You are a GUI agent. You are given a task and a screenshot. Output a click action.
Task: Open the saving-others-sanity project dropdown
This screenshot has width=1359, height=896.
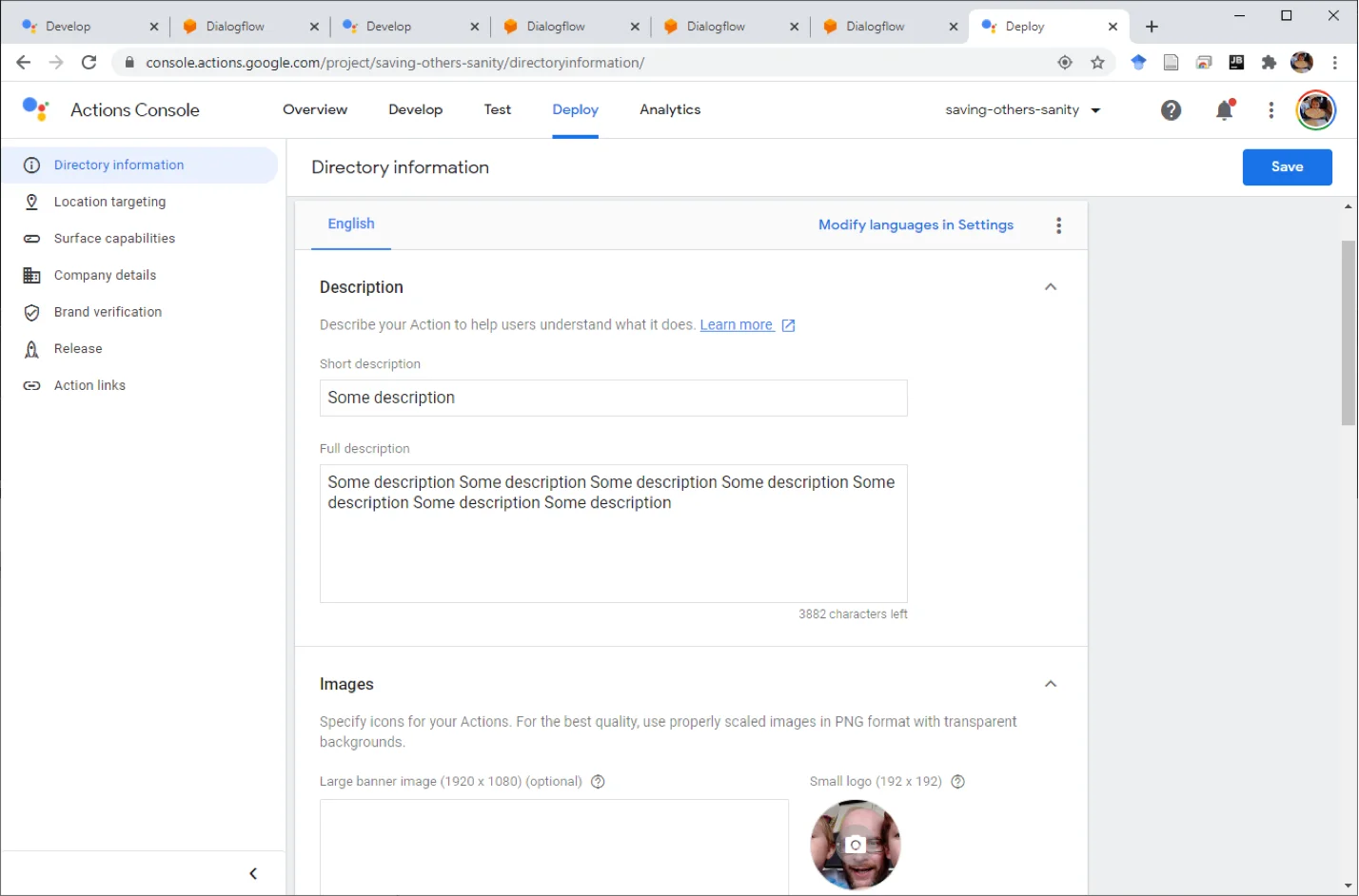tap(1023, 110)
